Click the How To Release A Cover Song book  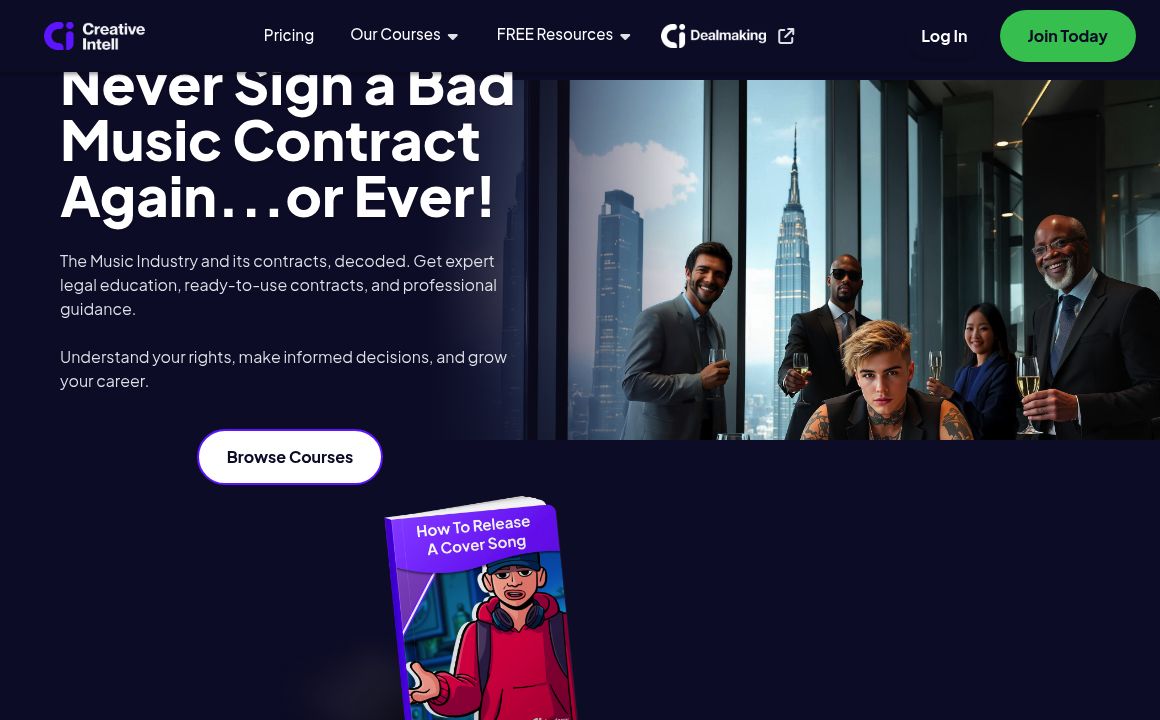[x=481, y=609]
